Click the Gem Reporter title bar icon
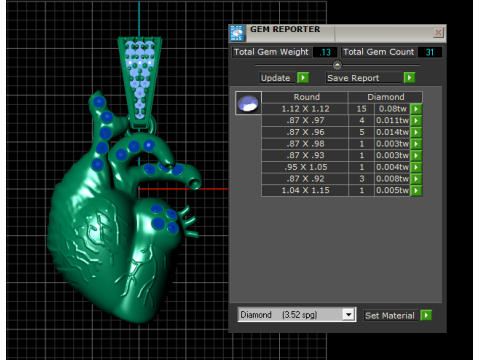480x360 pixels. point(237,33)
